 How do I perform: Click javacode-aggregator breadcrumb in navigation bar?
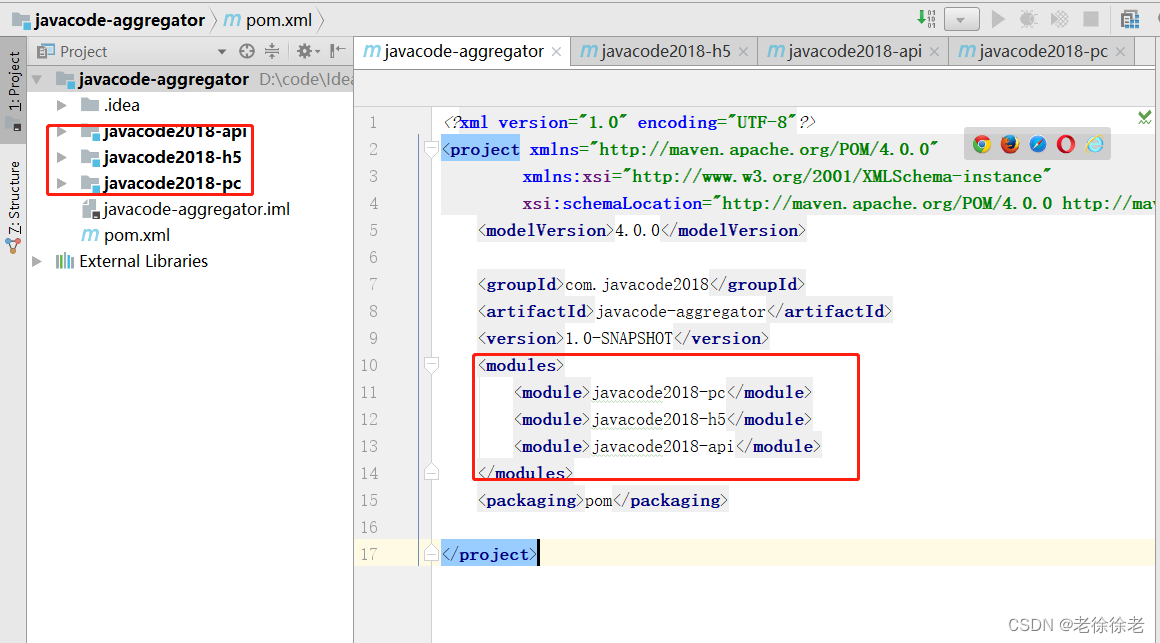(109, 20)
